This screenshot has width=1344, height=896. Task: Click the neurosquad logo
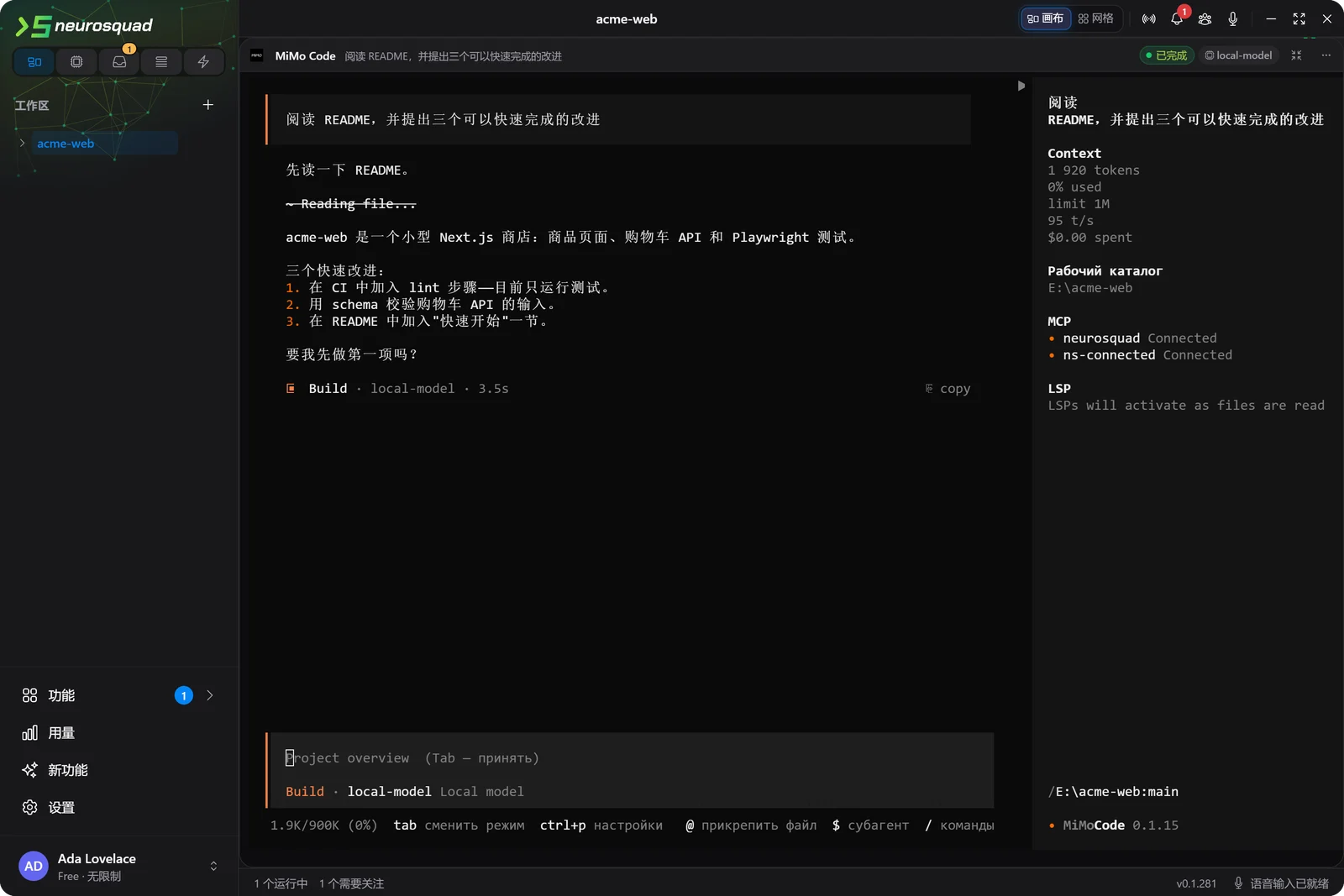pyautogui.click(x=85, y=26)
